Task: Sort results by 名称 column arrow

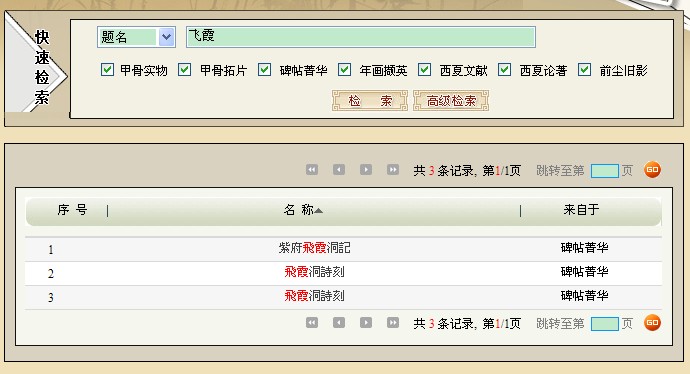Action: click(319, 211)
